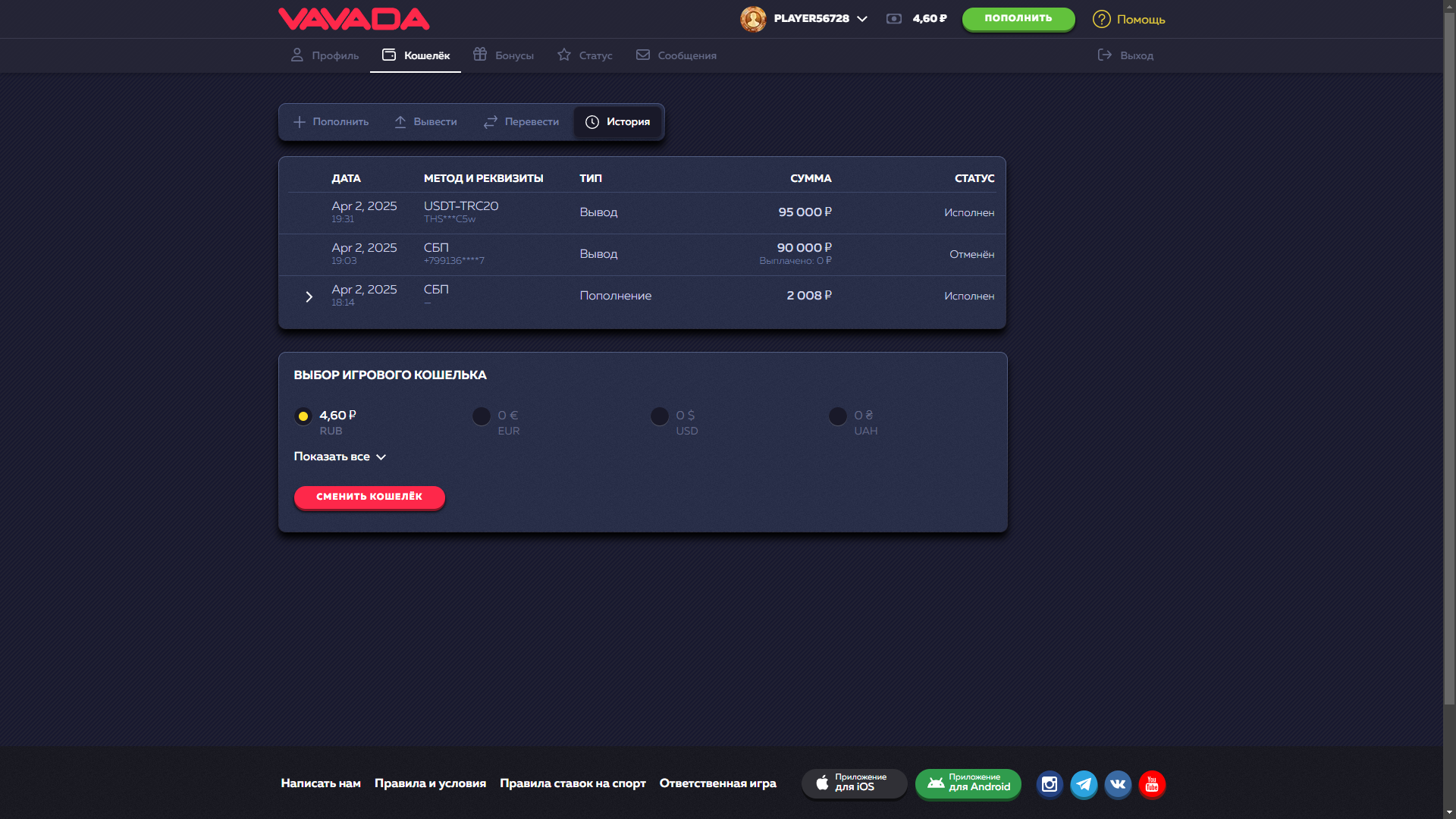Viewport: 1456px width, 819px height.
Task: Click the page vertical scrollbar thumb
Action: [x=1449, y=358]
